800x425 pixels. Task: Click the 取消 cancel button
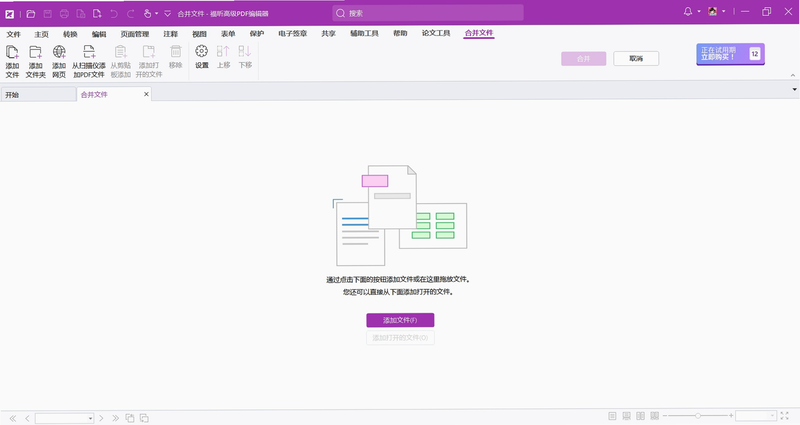point(636,59)
